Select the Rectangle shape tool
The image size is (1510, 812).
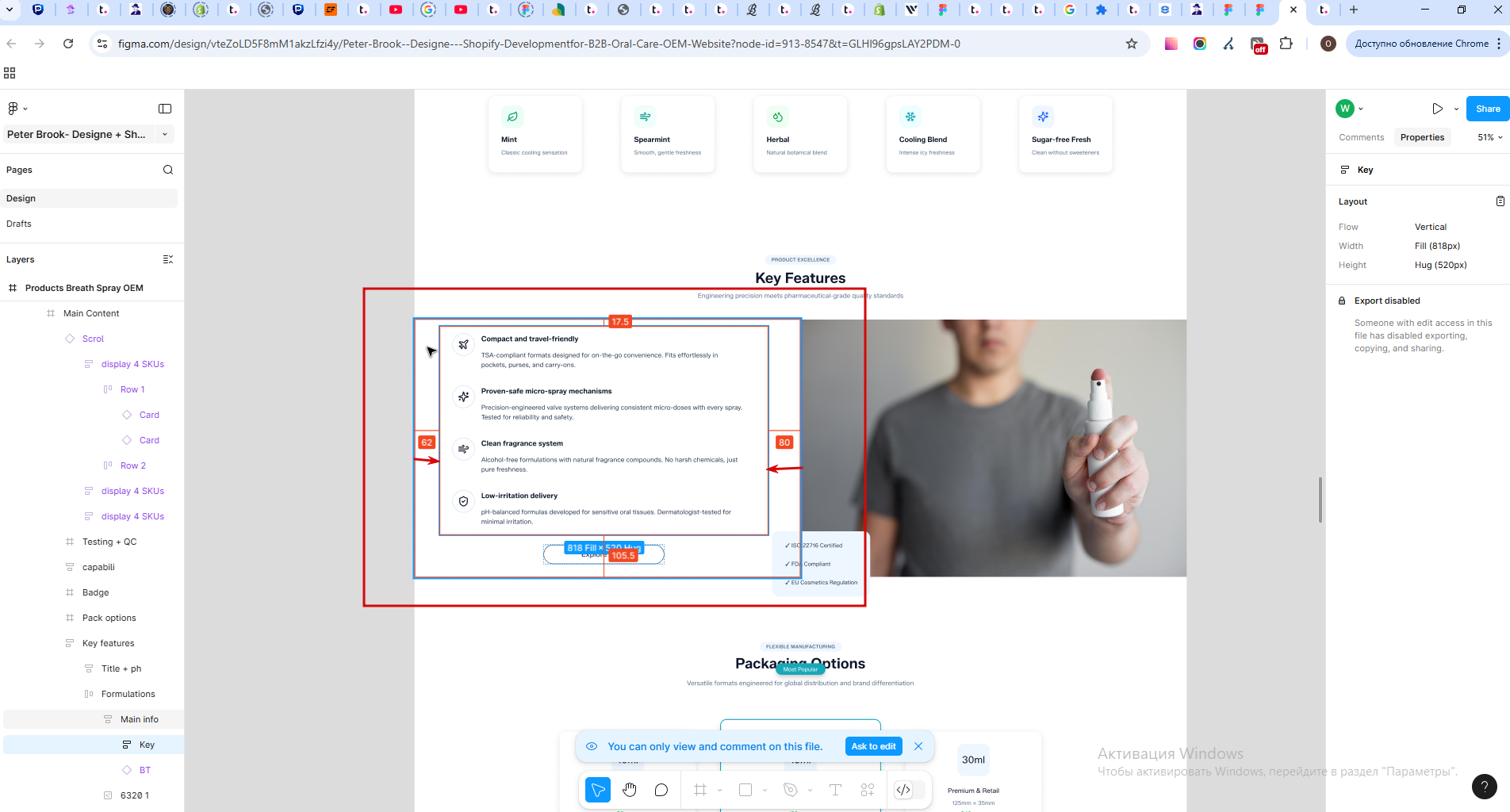click(745, 790)
